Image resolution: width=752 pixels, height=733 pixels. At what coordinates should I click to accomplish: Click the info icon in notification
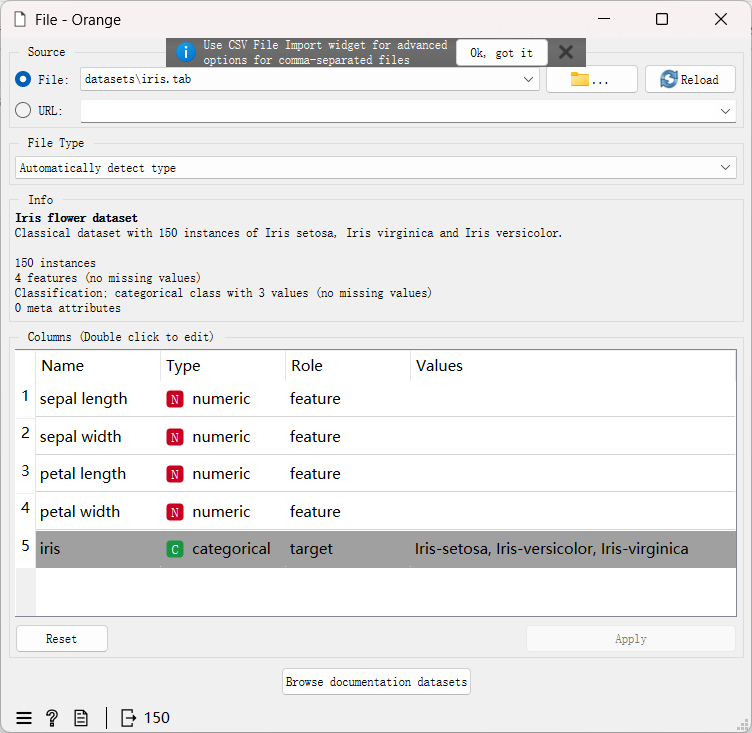click(186, 52)
